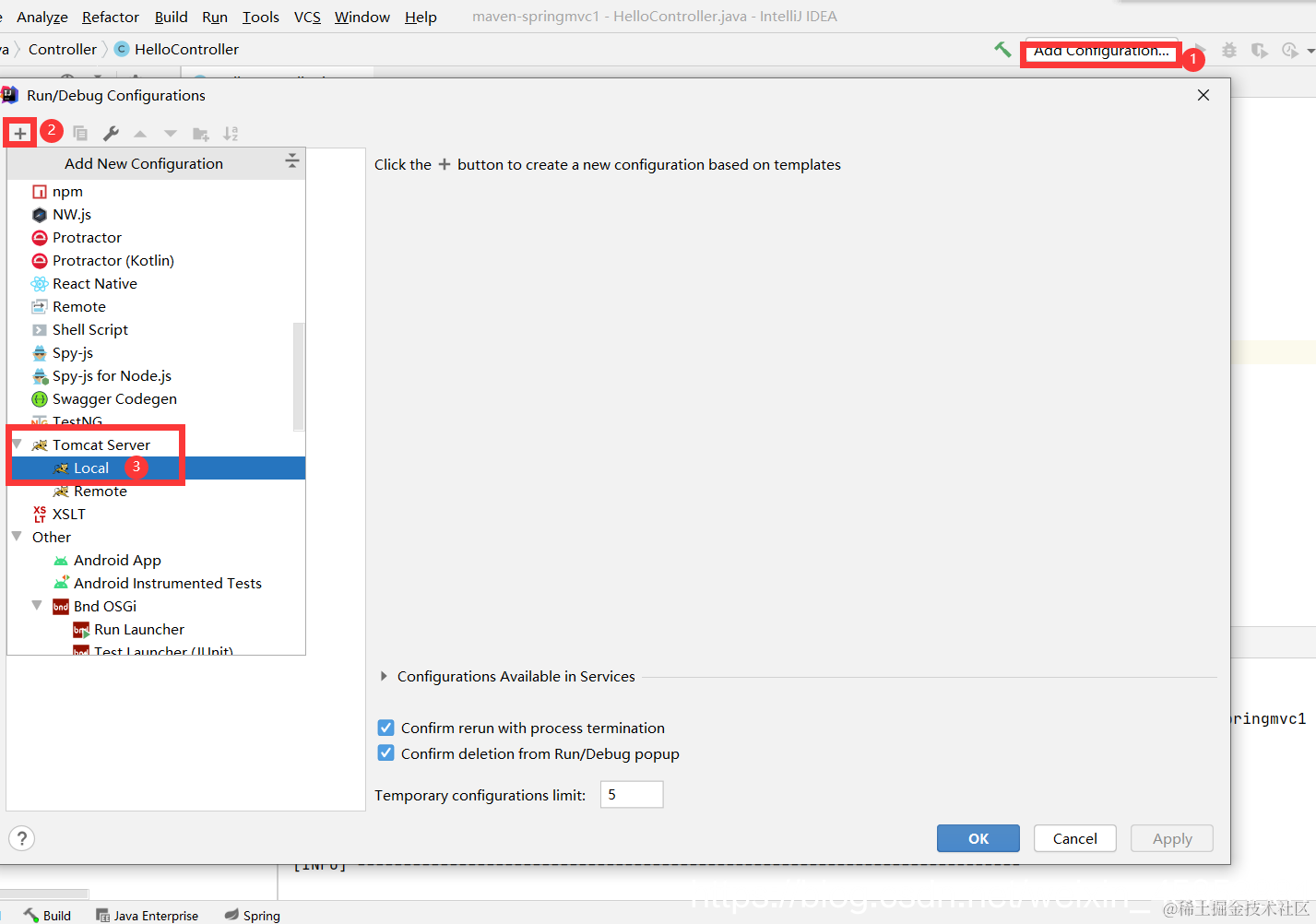Screen dimensions: 1316x924
Task: Click the Move Down arrow icon
Action: [x=170, y=134]
